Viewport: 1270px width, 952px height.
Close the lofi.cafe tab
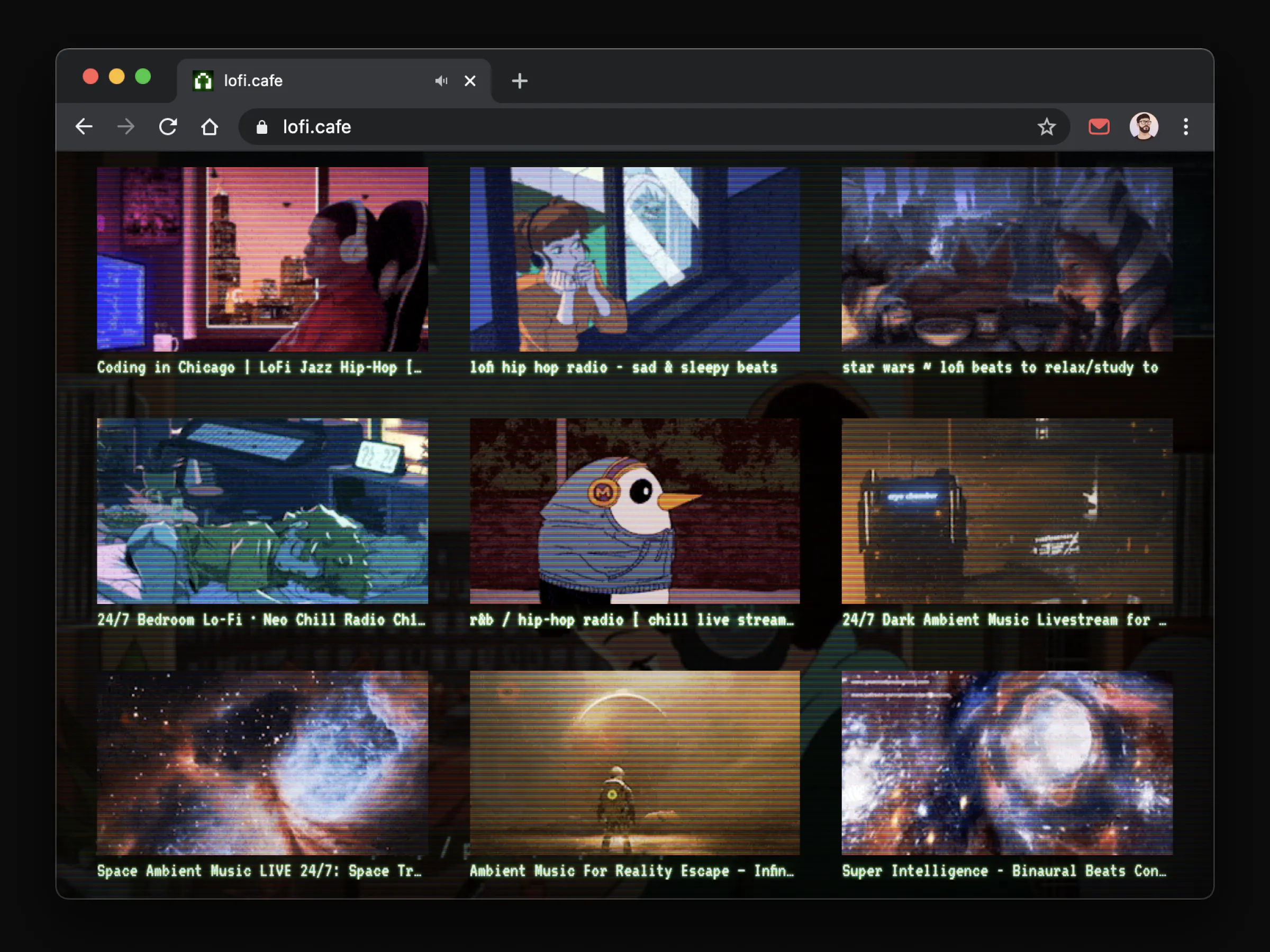470,81
